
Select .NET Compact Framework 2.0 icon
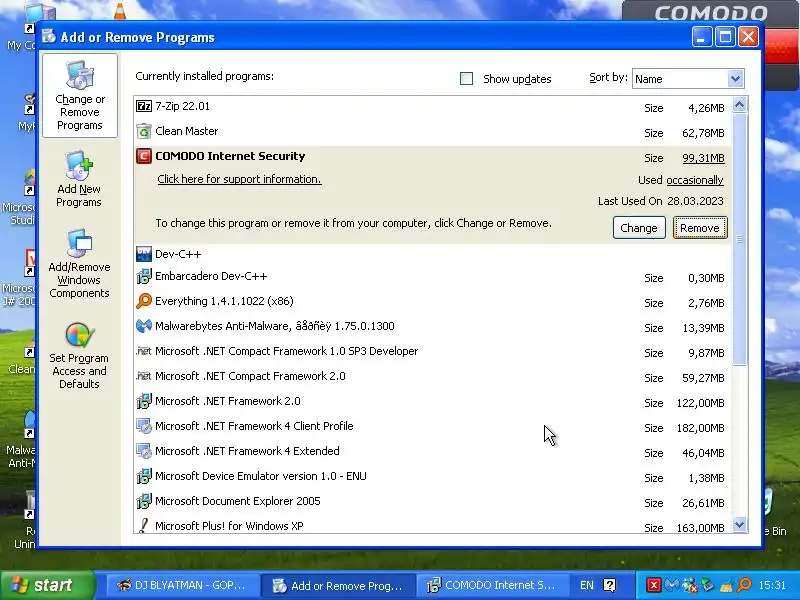click(144, 376)
